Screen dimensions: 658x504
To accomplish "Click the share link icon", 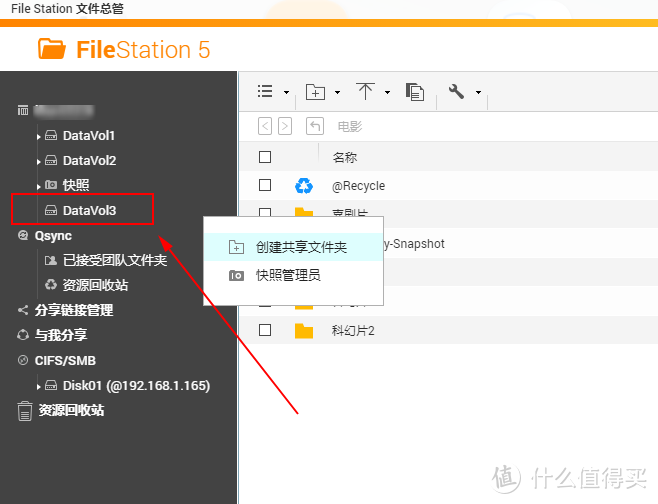I will pyautogui.click(x=23, y=310).
